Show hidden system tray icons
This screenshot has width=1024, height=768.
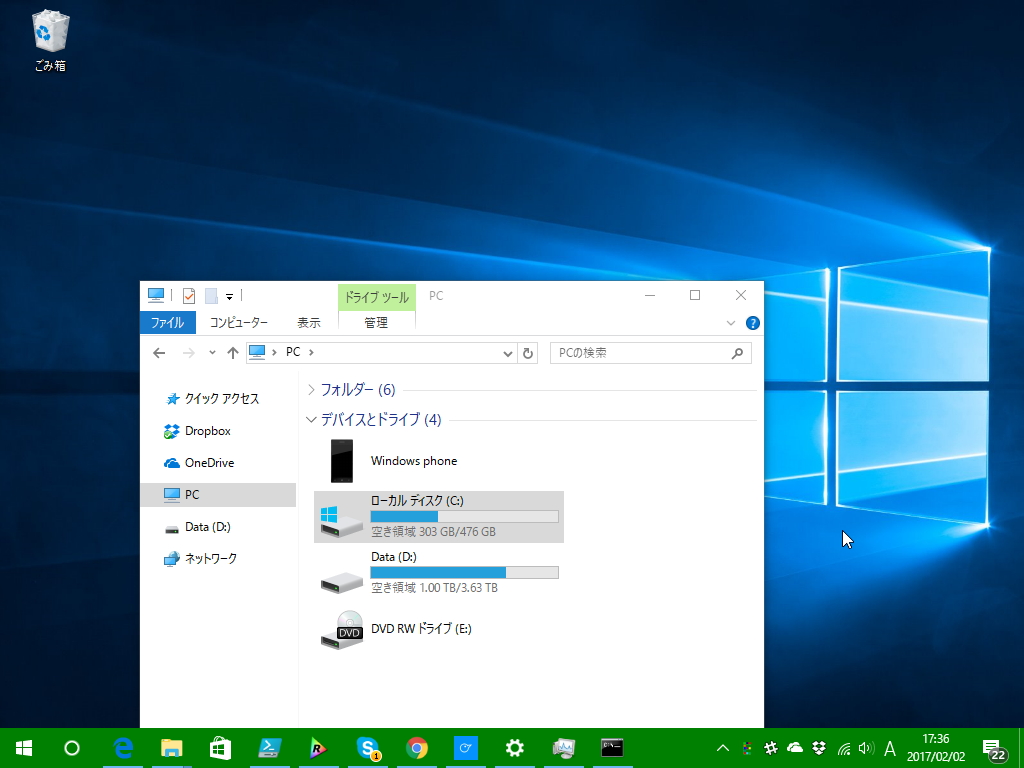[x=723, y=748]
